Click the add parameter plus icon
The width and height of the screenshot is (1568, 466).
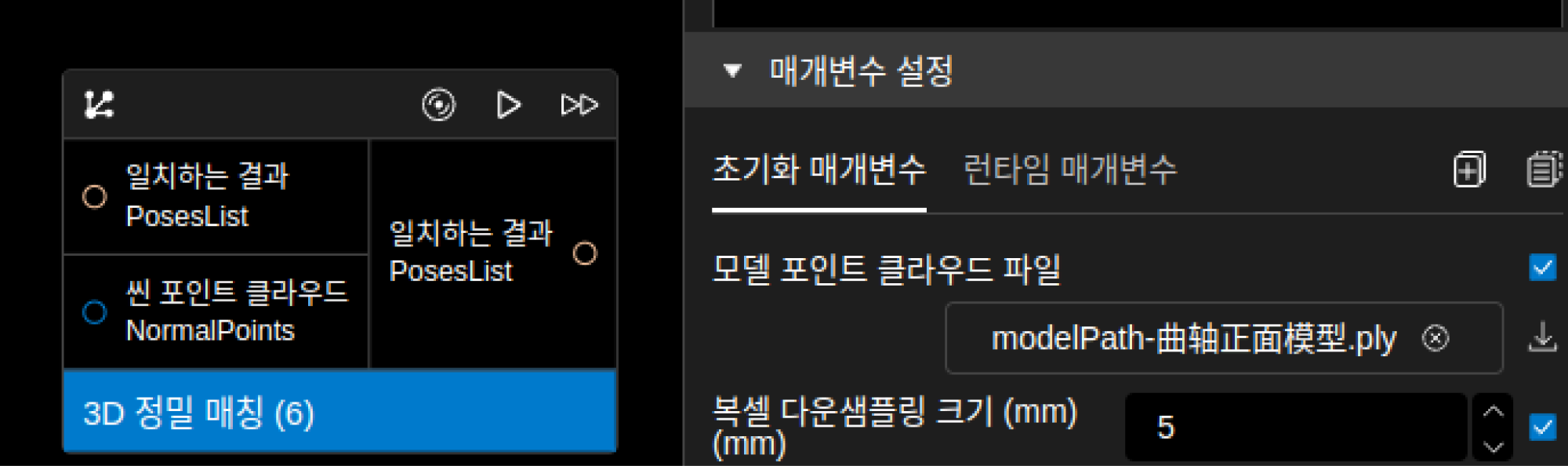[x=1469, y=169]
